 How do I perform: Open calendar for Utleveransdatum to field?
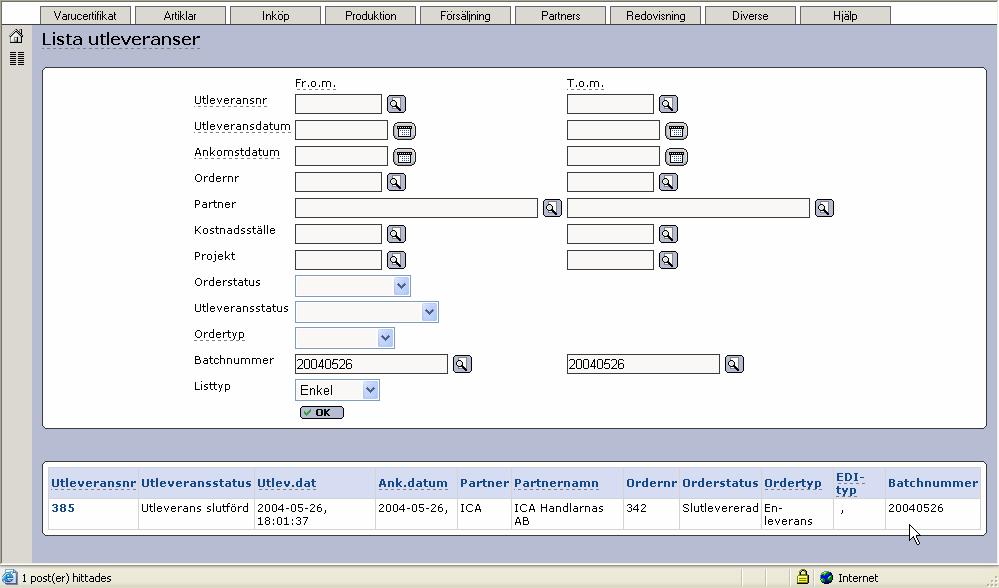click(x=677, y=131)
